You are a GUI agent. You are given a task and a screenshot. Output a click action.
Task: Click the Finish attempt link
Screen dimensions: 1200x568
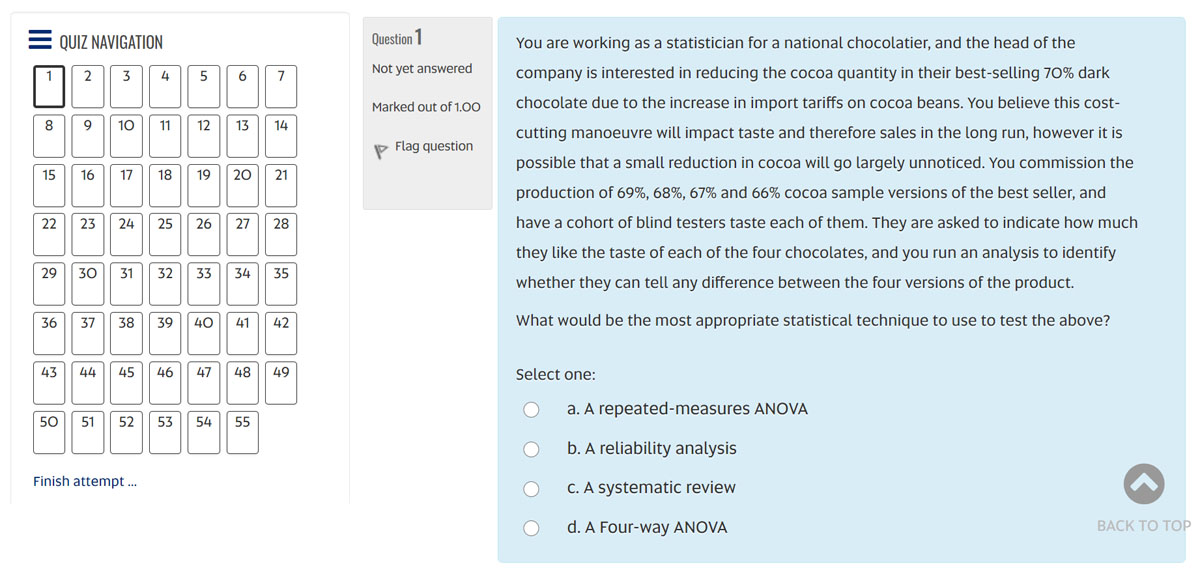[85, 481]
